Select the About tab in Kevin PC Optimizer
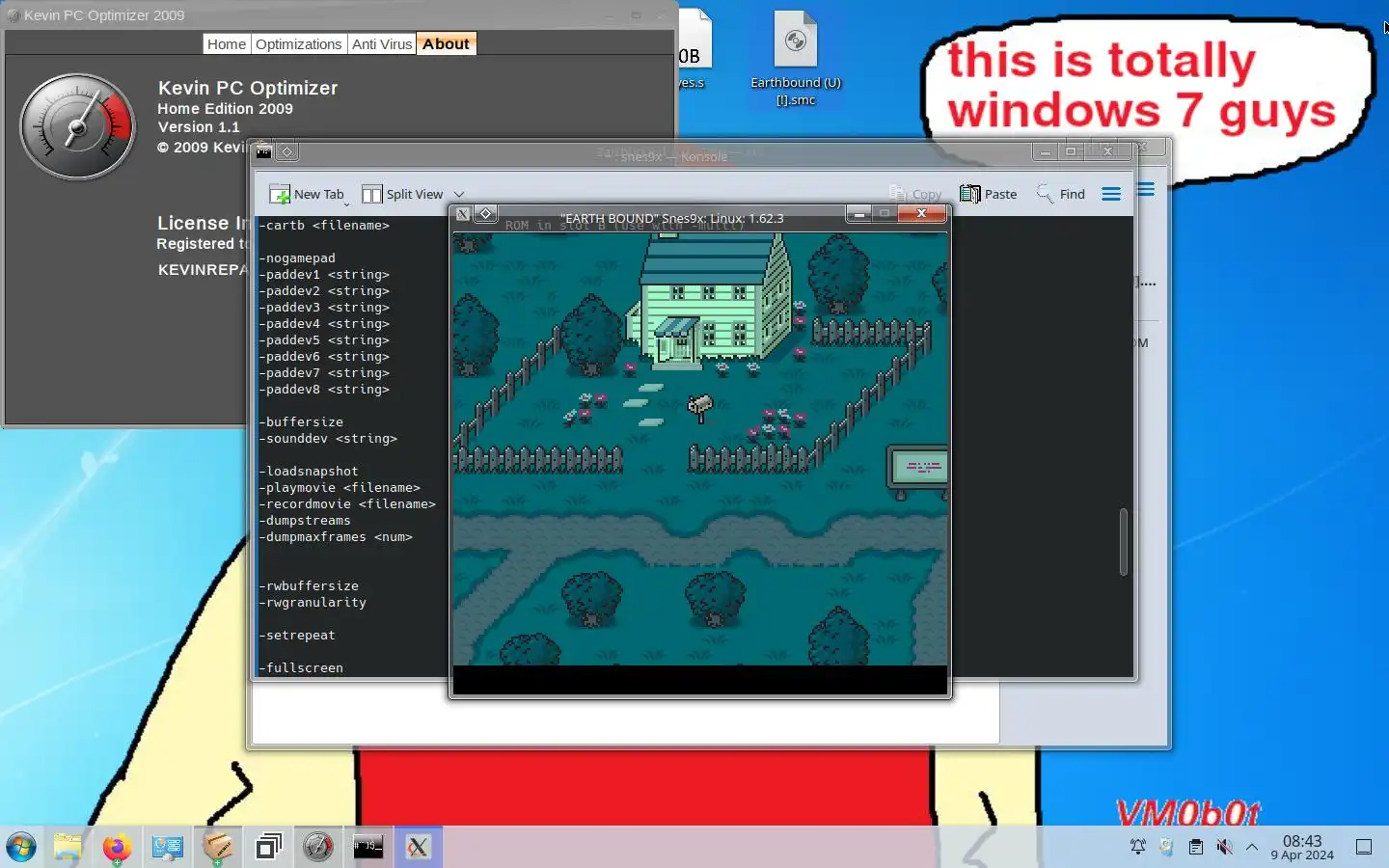 click(446, 44)
